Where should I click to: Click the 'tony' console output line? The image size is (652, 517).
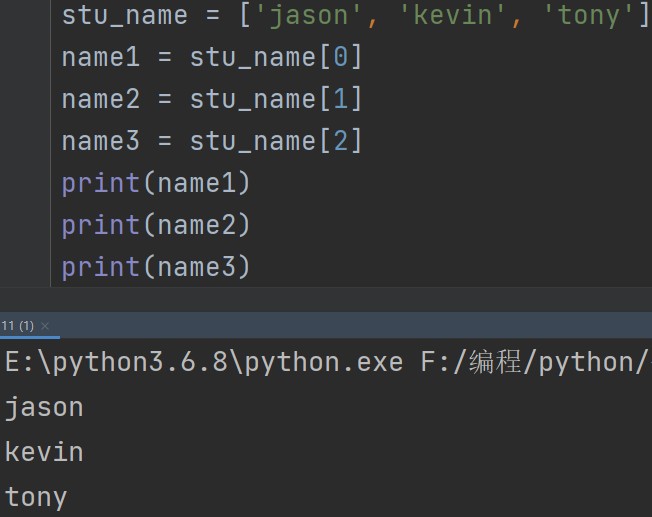36,497
